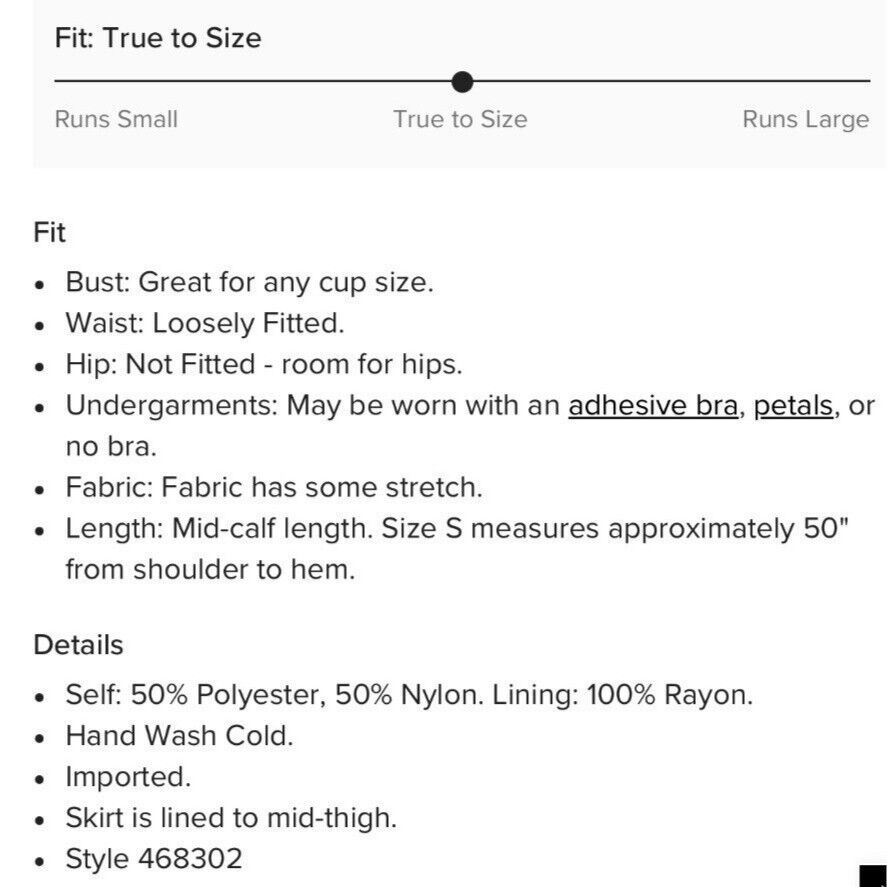Viewport: 887px width, 887px height.
Task: Click the black square in bottom corner
Action: click(873, 876)
